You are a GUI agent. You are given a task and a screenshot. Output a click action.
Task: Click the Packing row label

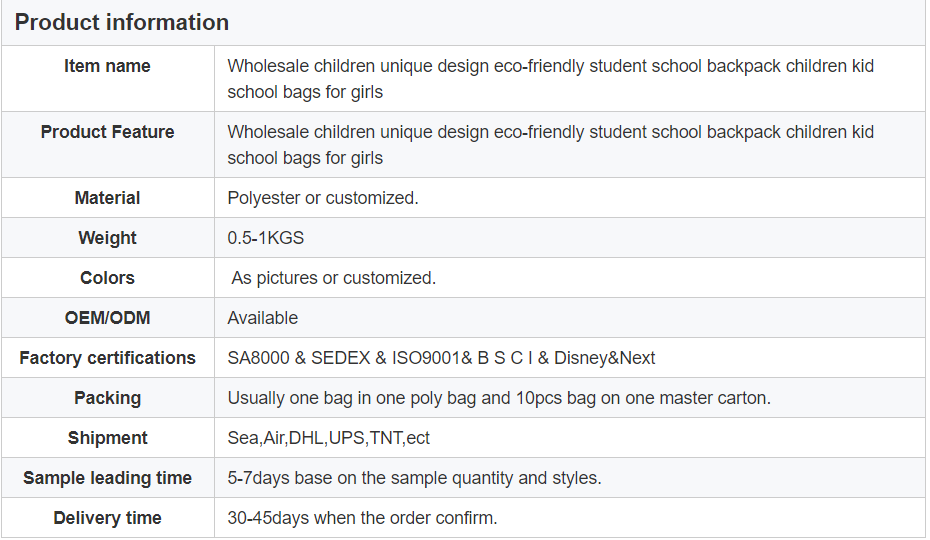(107, 398)
